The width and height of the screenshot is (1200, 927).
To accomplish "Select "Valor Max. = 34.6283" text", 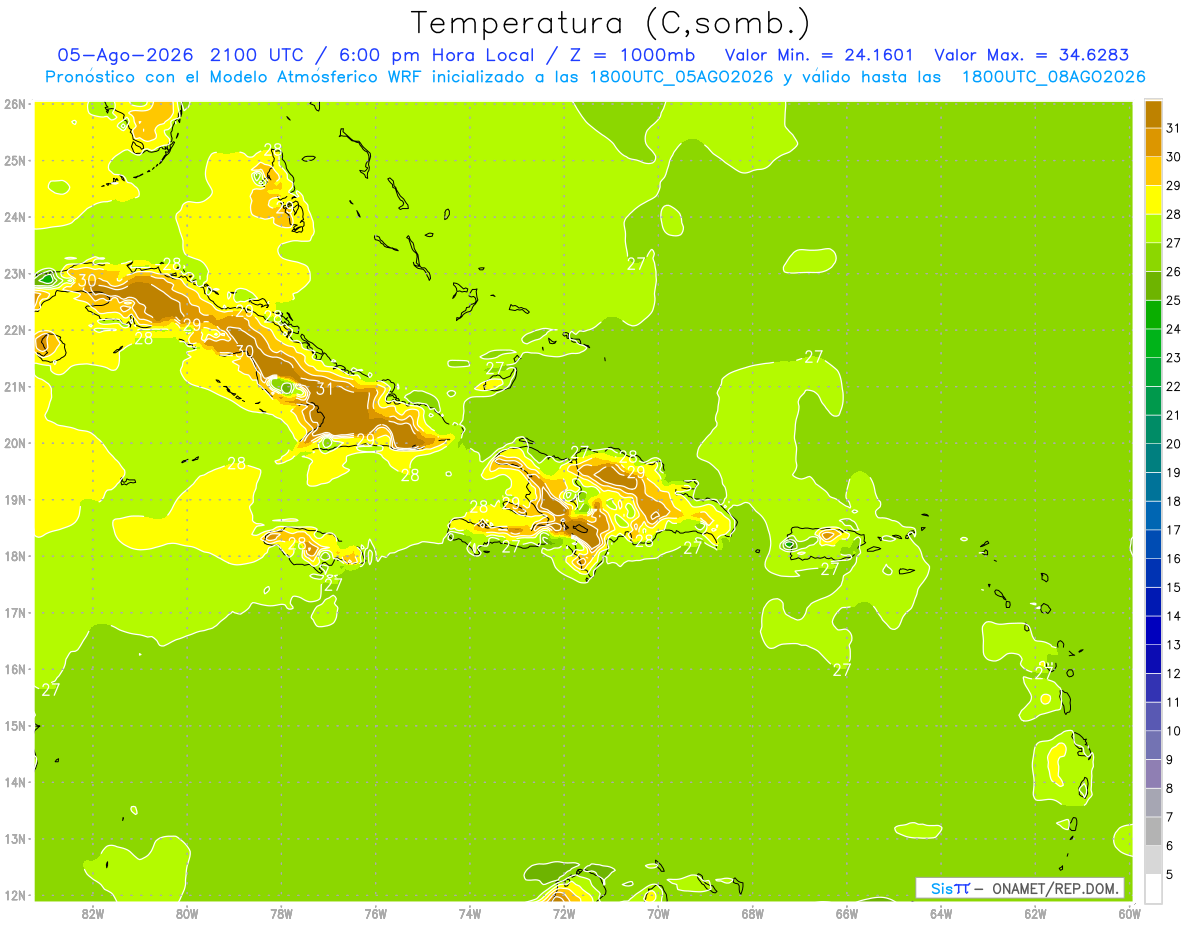I will point(1031,55).
